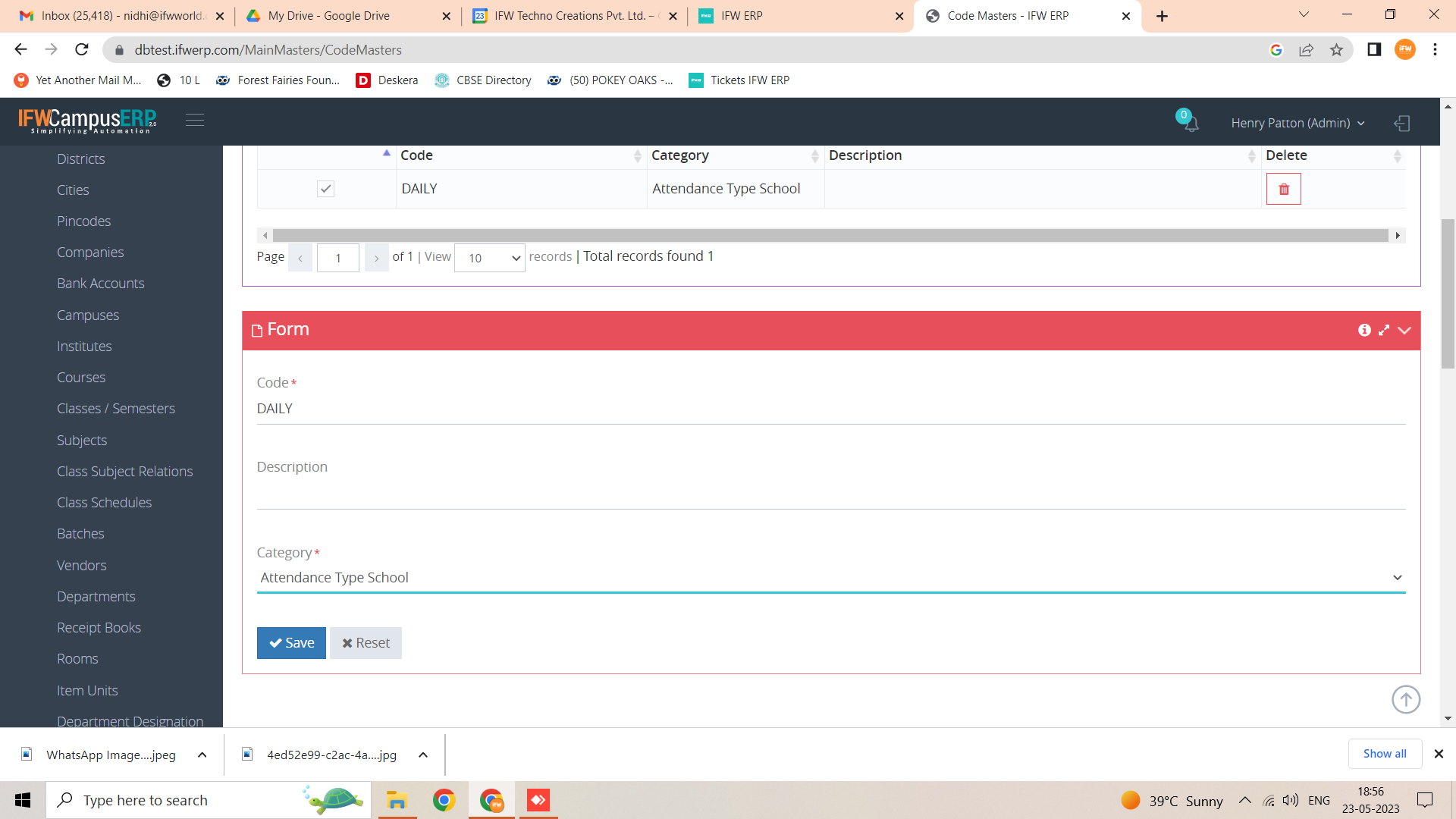The image size is (1456, 819).
Task: Open File Explorer from taskbar
Action: tap(397, 800)
